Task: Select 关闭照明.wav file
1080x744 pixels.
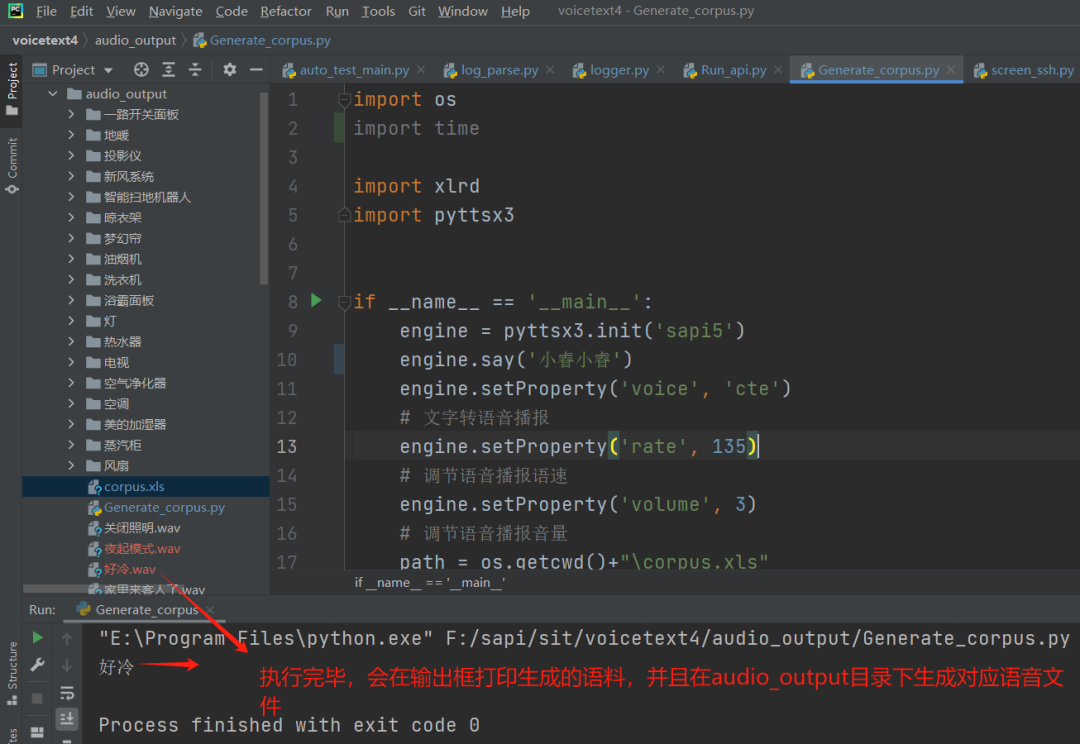Action: [145, 528]
